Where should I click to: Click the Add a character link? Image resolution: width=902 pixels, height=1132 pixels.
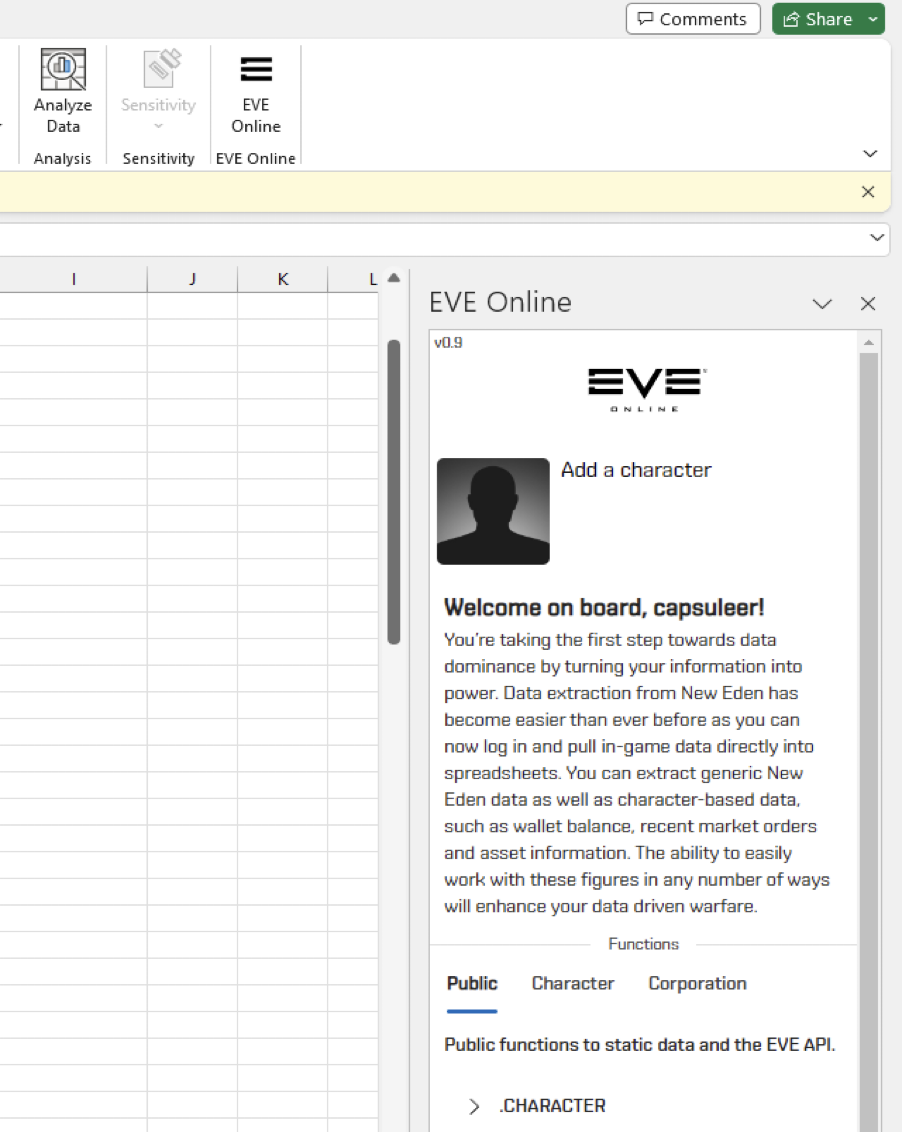point(636,470)
